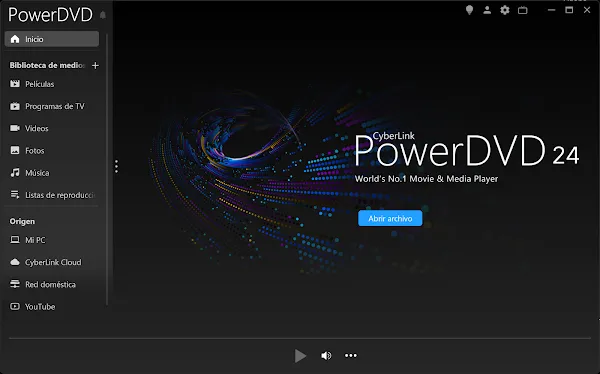Image resolution: width=600 pixels, height=374 pixels.
Task: Go to Inicio home page
Action: coord(52,39)
